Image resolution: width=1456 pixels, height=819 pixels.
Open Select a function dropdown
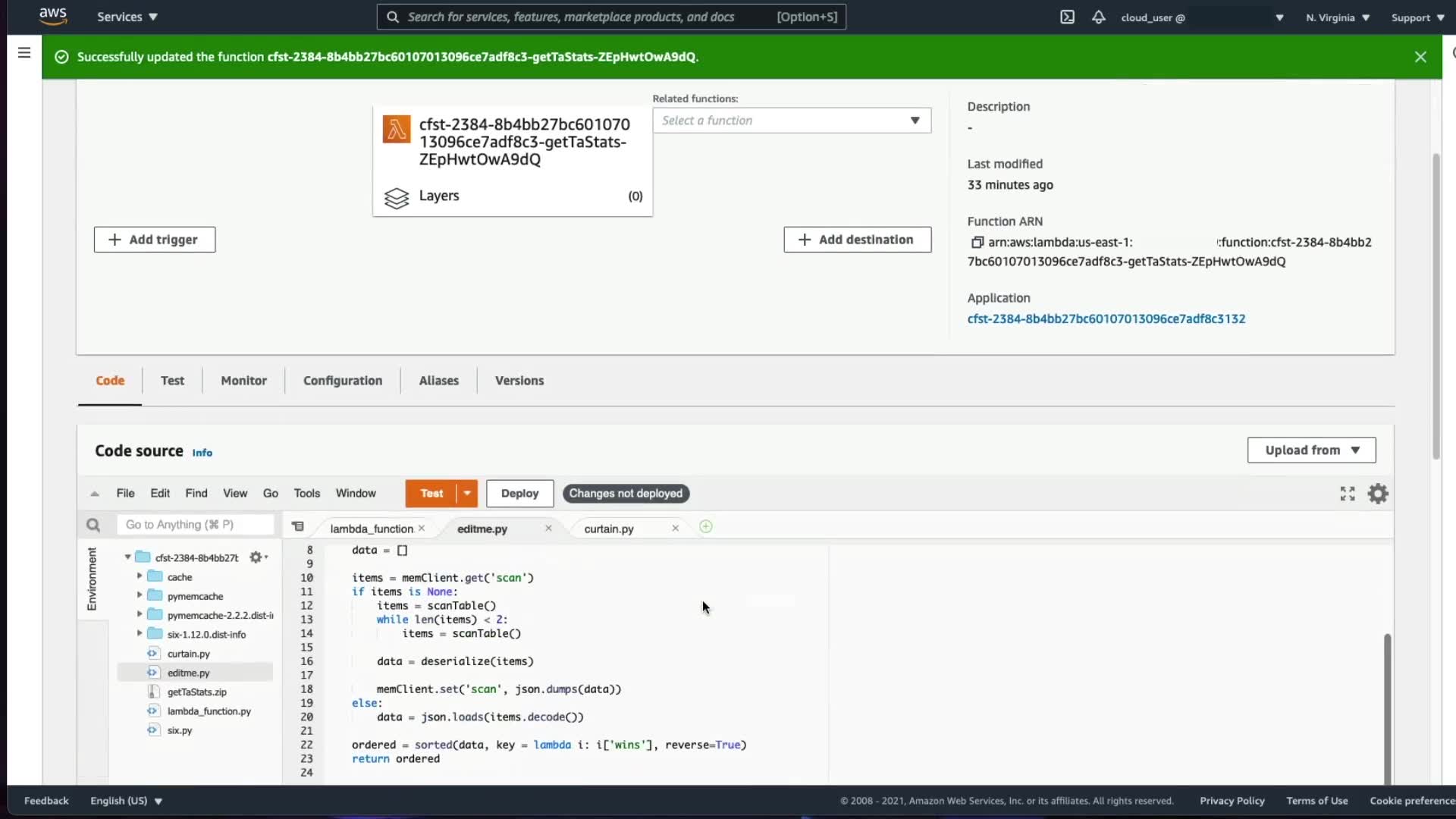pyautogui.click(x=791, y=121)
